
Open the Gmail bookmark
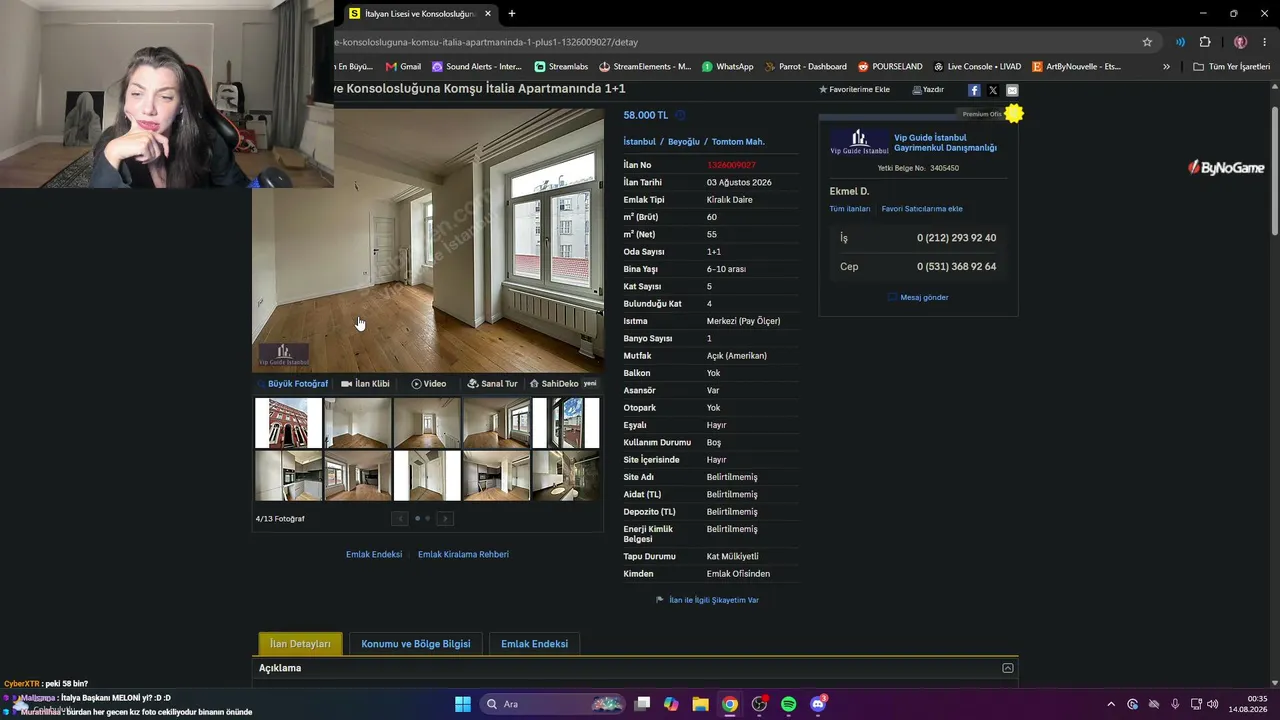tap(404, 67)
